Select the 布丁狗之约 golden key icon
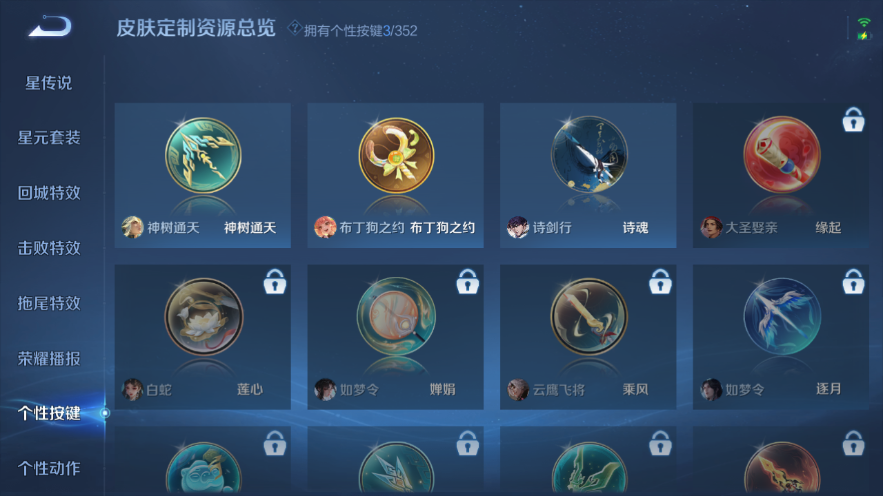Viewport: 883px width, 496px height. tap(396, 156)
